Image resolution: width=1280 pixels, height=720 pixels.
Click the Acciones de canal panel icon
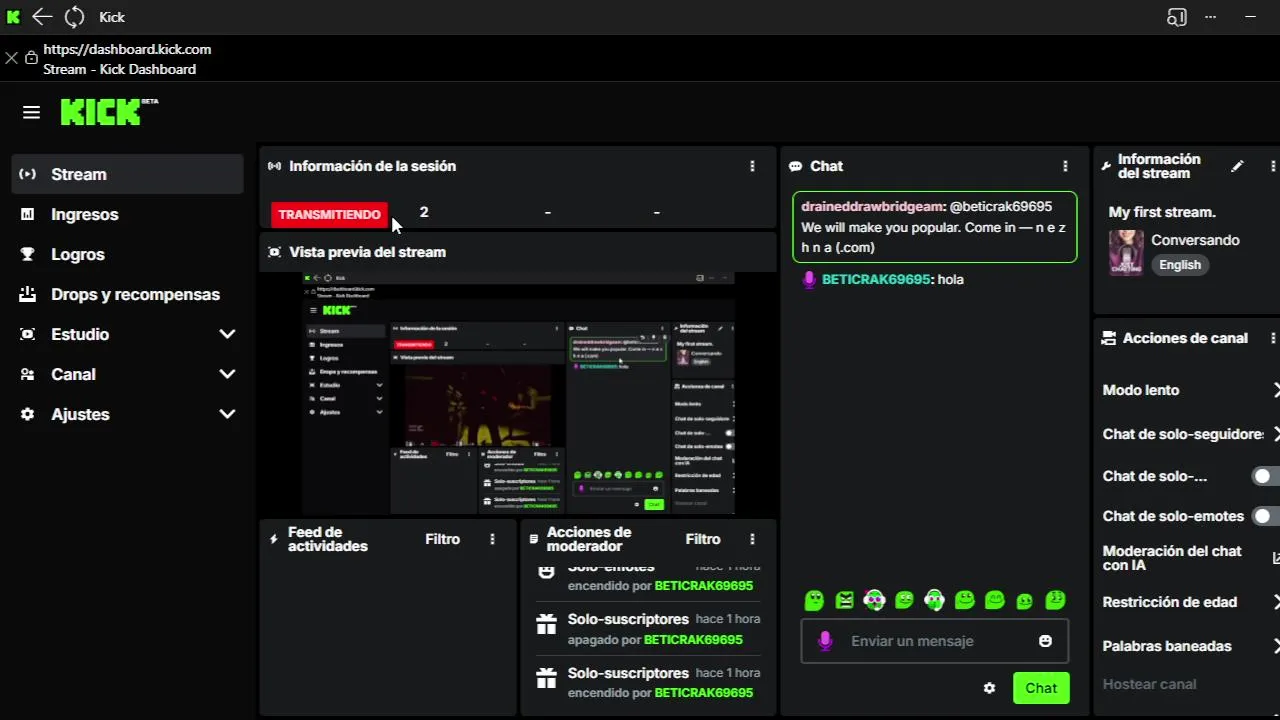[1108, 338]
